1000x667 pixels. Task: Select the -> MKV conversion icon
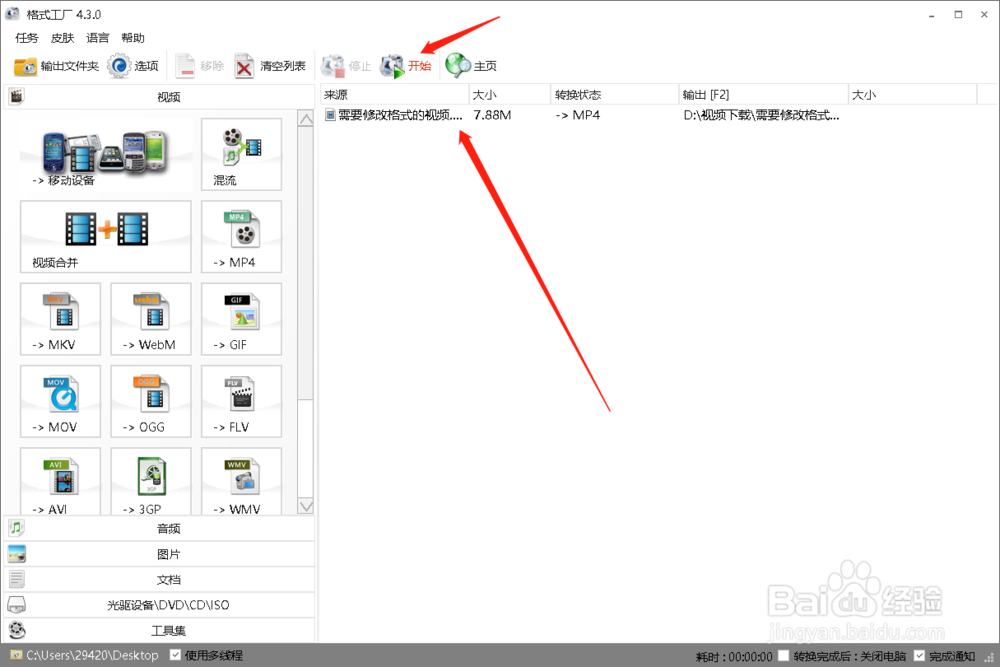point(61,319)
